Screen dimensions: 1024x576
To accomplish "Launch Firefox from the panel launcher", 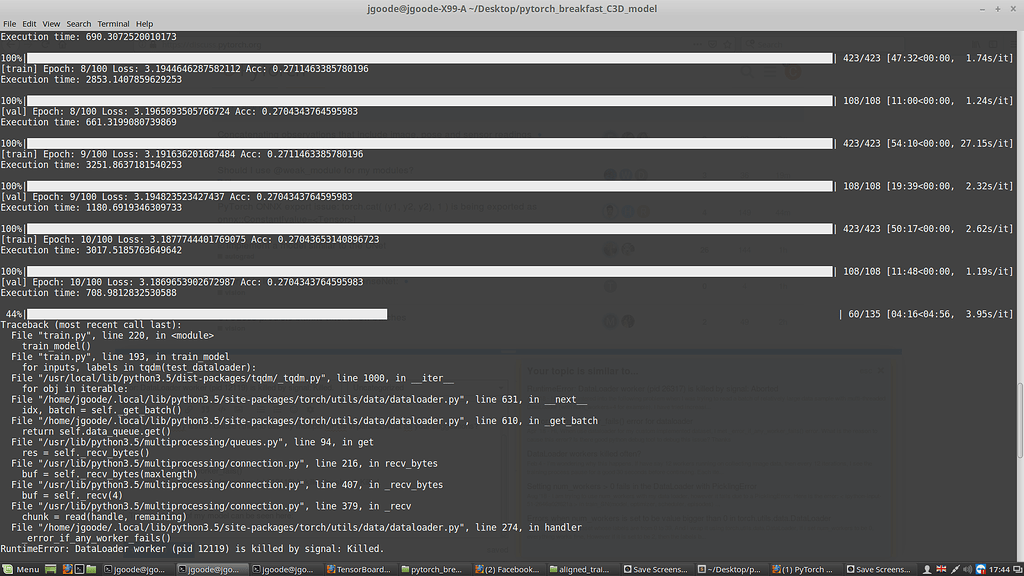I will coord(65,569).
